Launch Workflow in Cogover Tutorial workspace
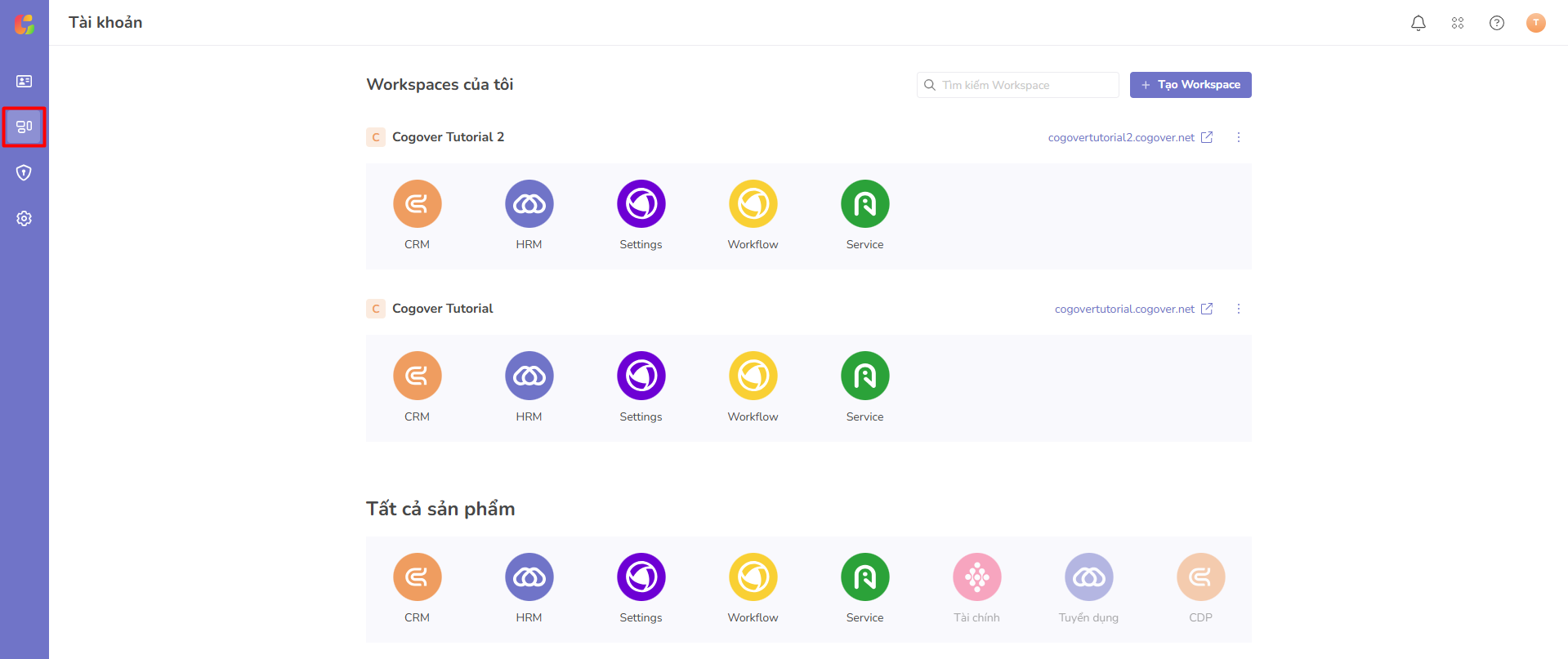This screenshot has height=659, width=1568. coord(753,376)
